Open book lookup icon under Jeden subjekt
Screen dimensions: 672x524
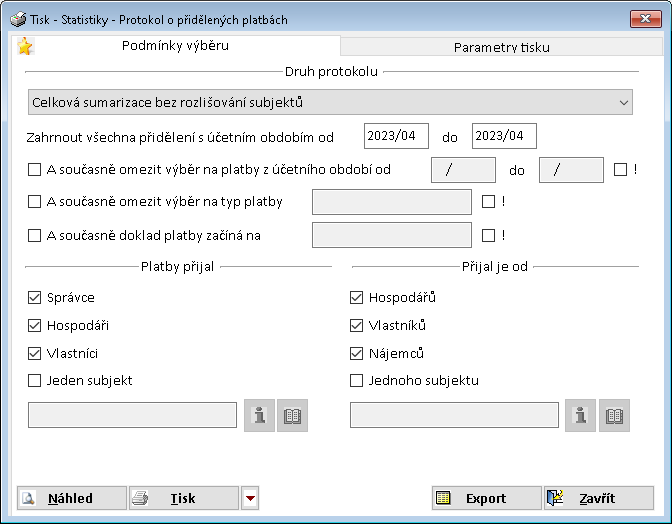click(x=293, y=415)
